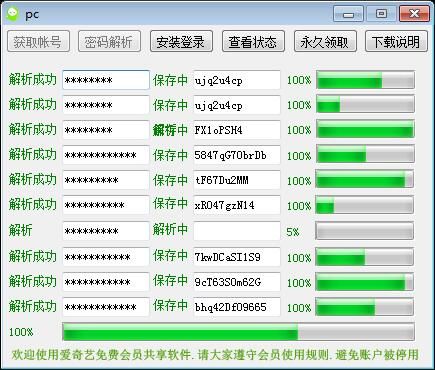Click the progress bar of tF67Du2MM row

[365, 179]
